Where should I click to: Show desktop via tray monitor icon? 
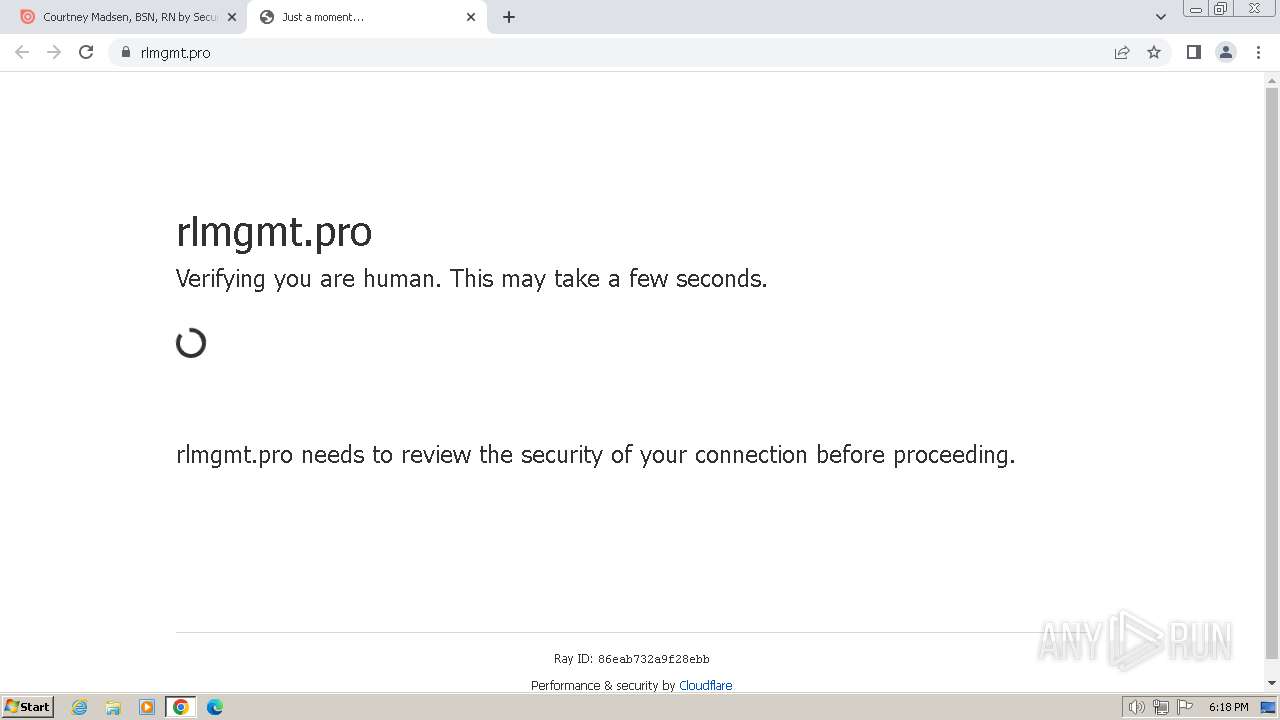point(1268,707)
